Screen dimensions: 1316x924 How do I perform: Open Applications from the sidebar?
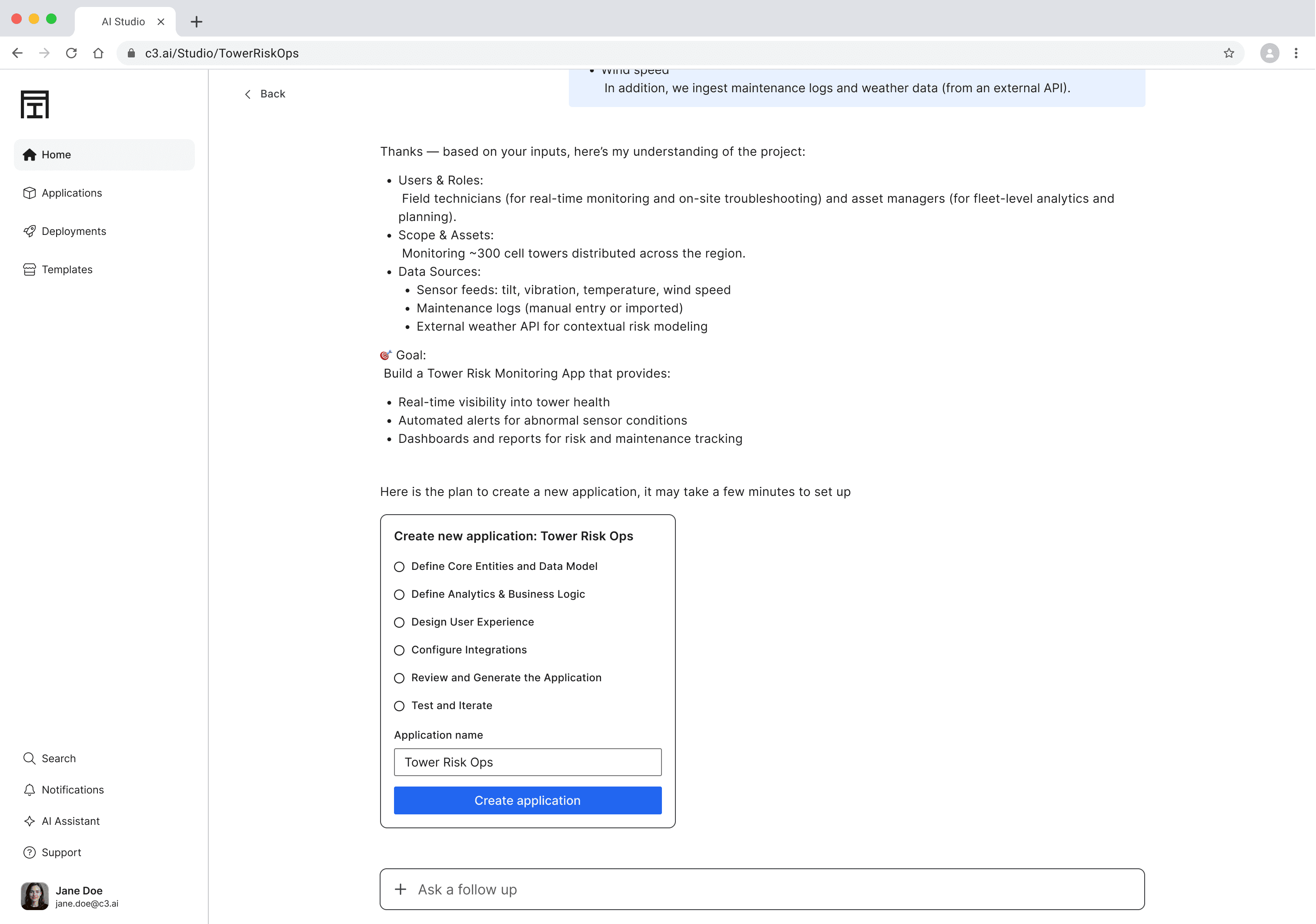(72, 193)
